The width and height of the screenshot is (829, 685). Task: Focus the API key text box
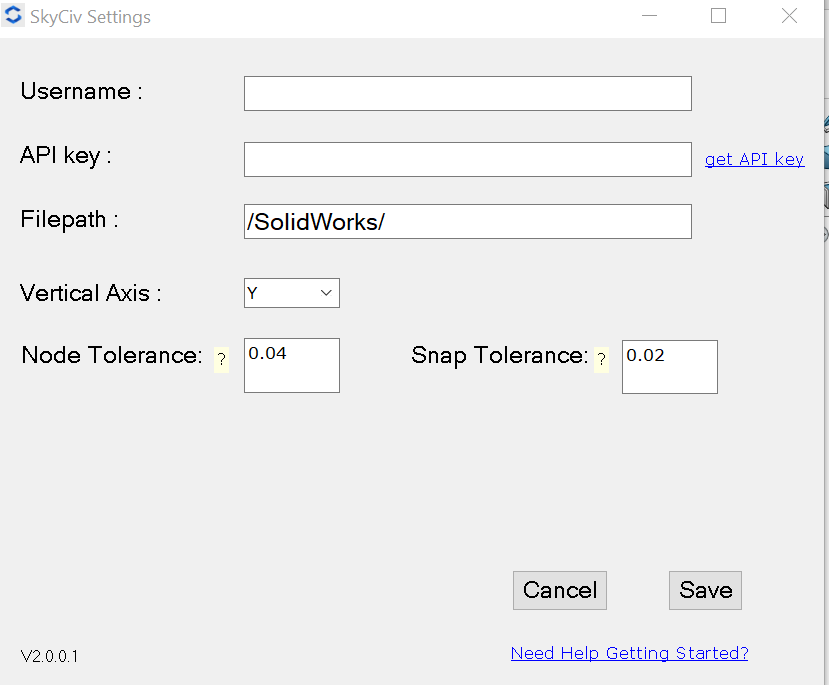tap(467, 159)
